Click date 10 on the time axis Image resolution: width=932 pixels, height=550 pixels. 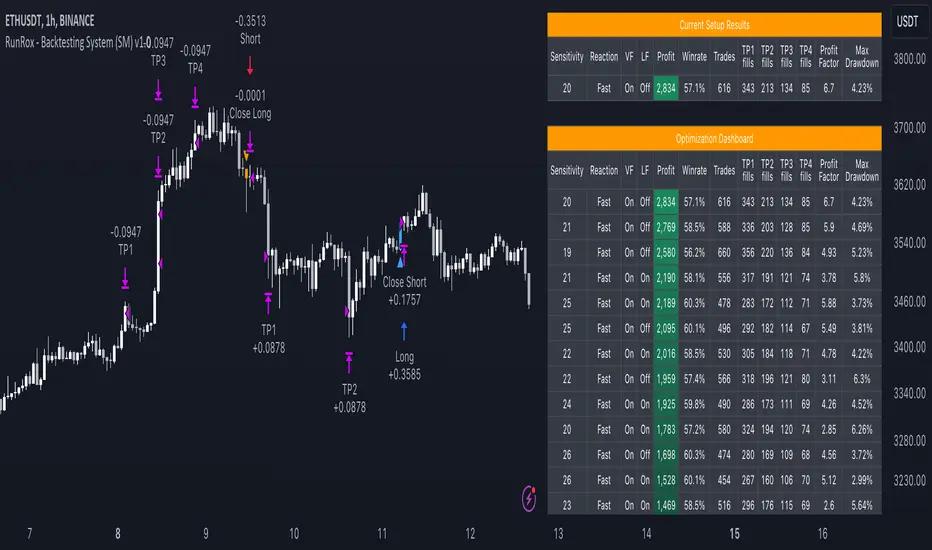pos(294,533)
